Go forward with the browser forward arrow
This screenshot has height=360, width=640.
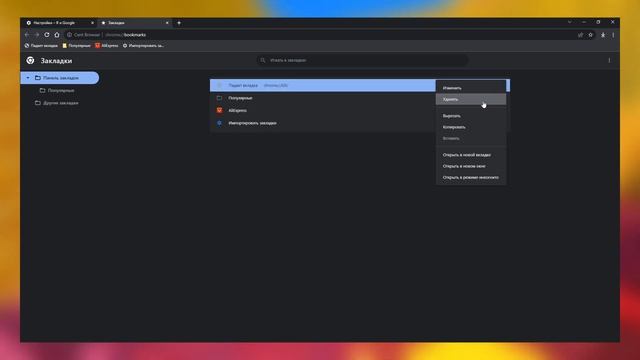point(37,35)
